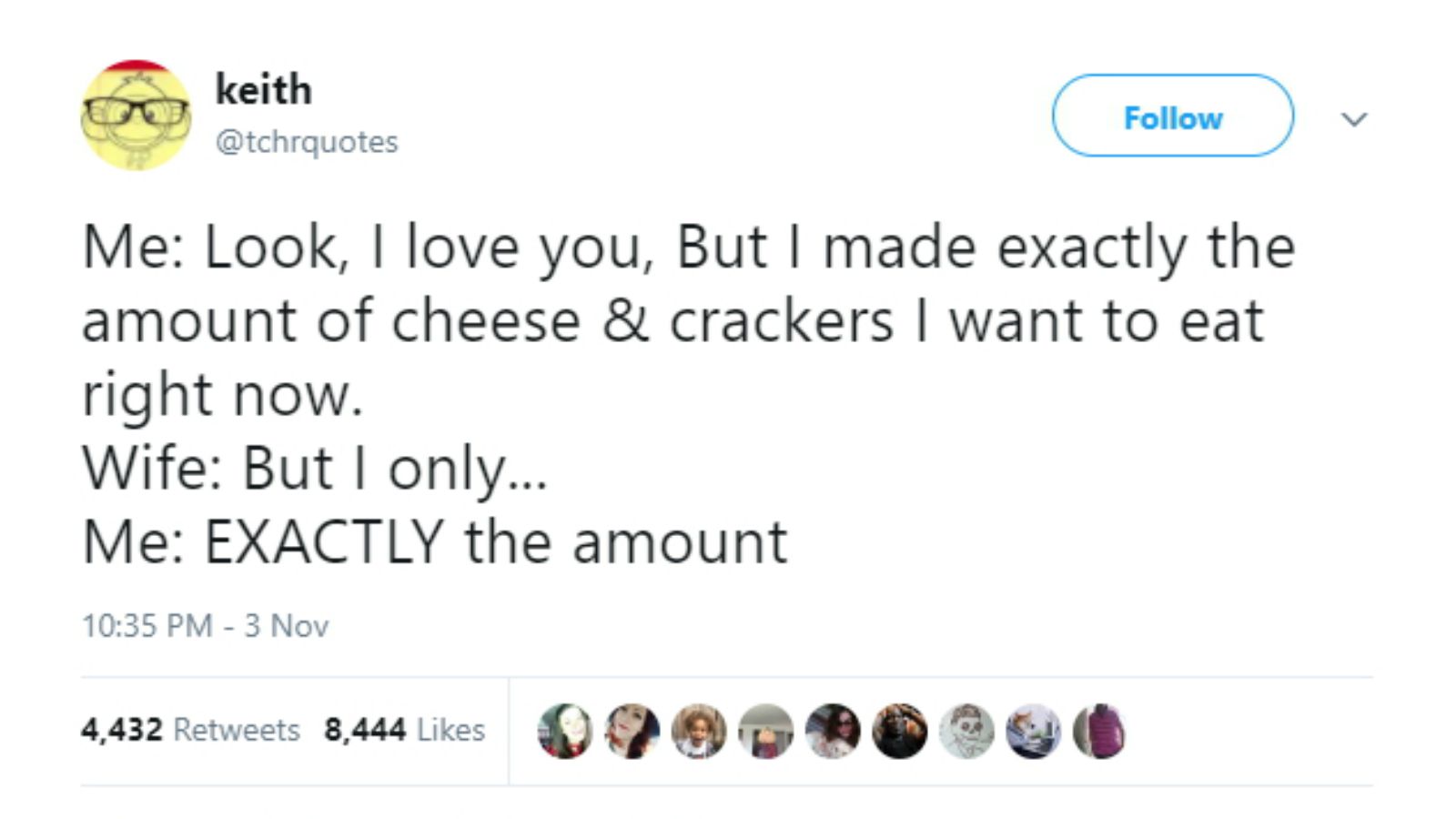Click the tweet line starting "Me: Look, I love you"
Viewport: 1456px width, 819px height.
[688, 248]
